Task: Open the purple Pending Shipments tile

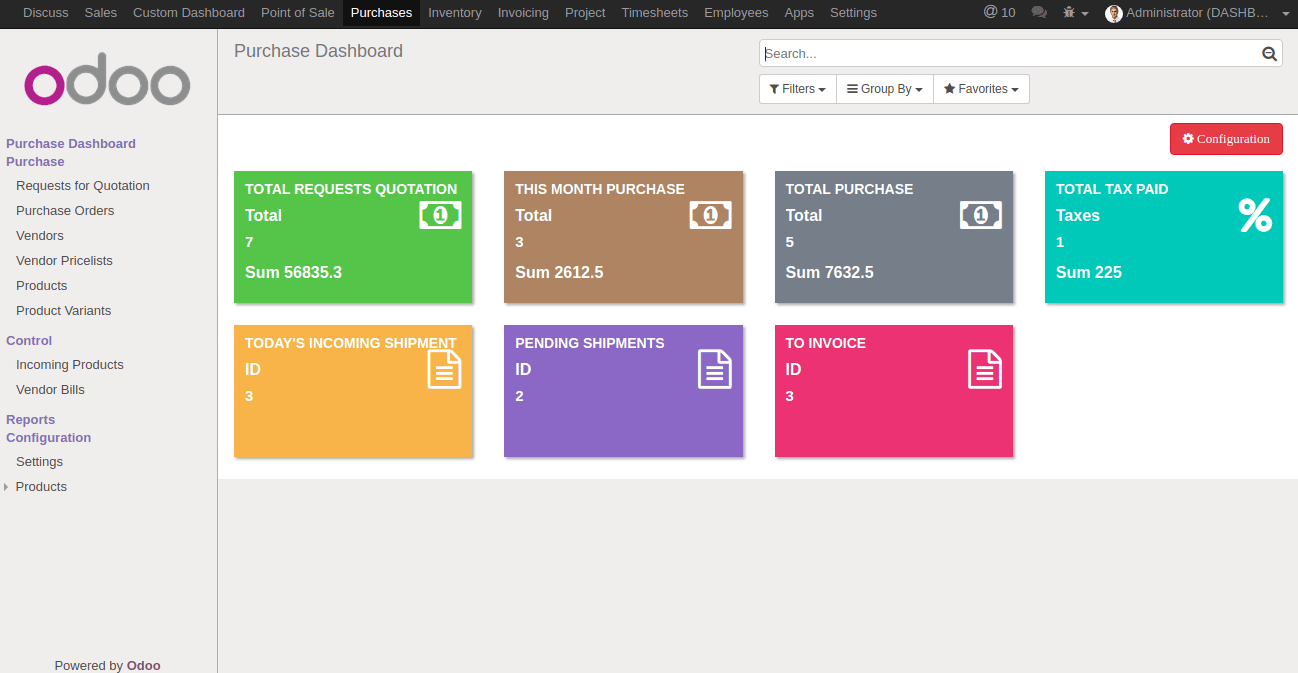Action: coord(623,391)
